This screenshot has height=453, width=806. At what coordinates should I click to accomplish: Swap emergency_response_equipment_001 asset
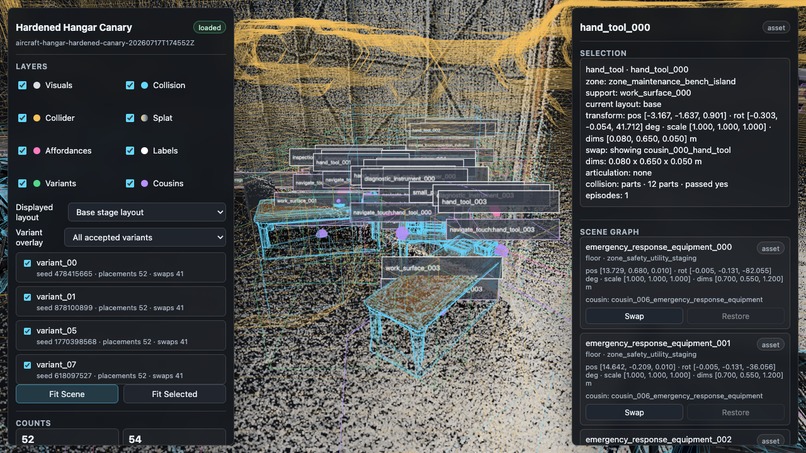[634, 412]
